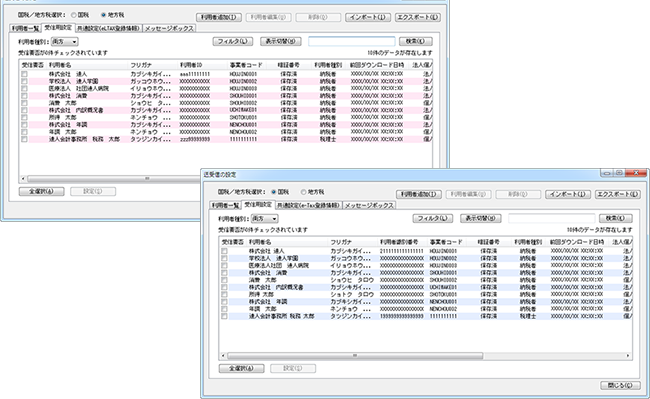Check 株式会社 達人 row checkbox in back window
Screen dimensions: 650x399
[x=24, y=74]
